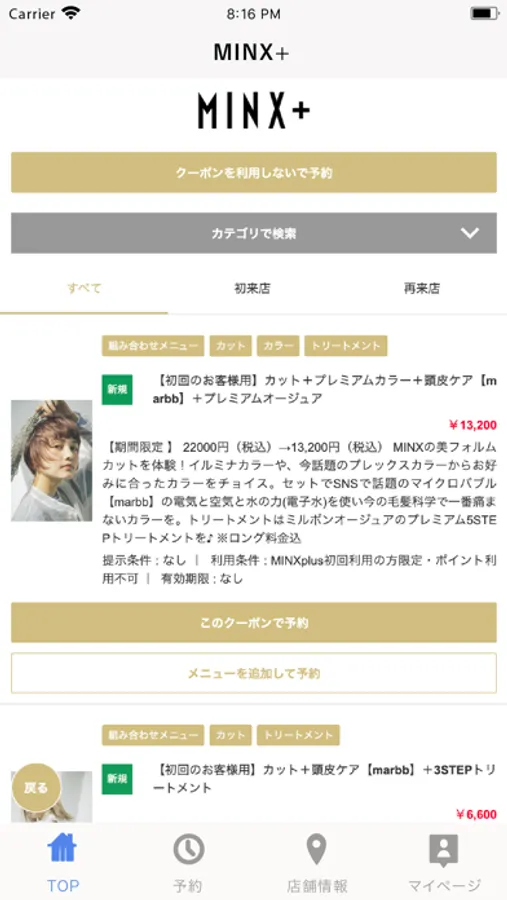Tap the TOP home icon
Image resolution: width=507 pixels, height=900 pixels.
(63, 848)
